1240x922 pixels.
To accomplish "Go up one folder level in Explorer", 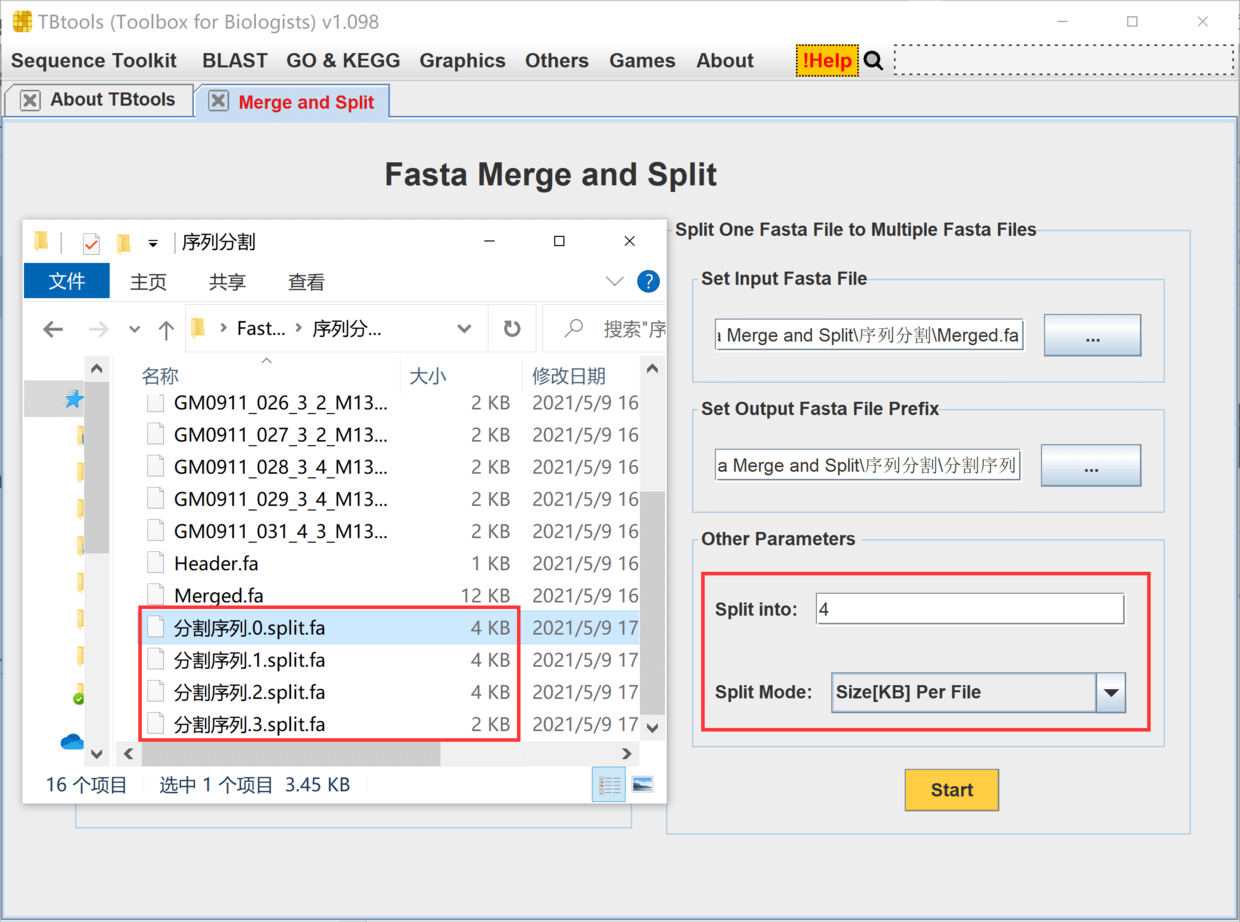I will click(166, 329).
